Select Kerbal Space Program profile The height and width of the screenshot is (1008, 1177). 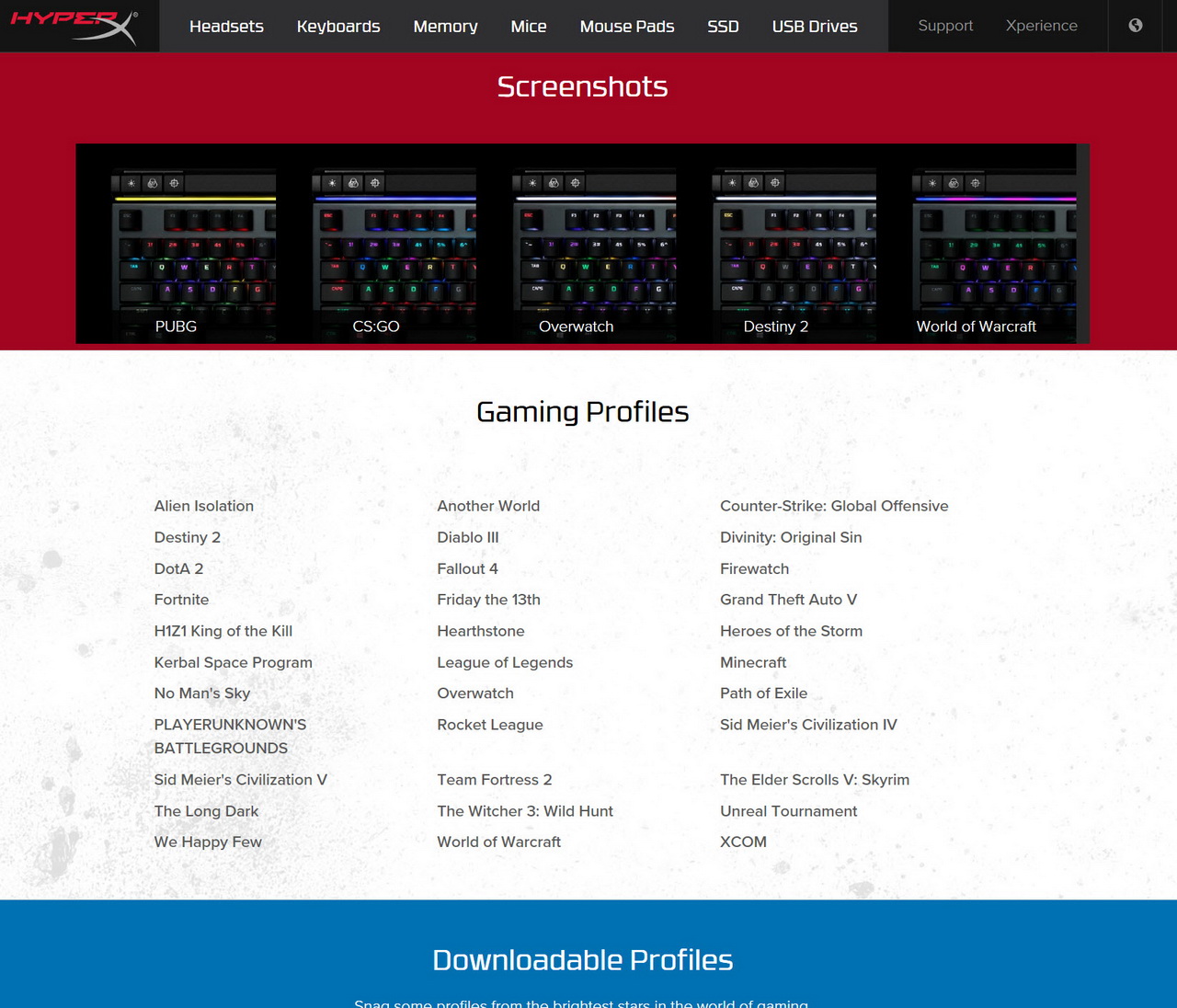[x=234, y=662]
